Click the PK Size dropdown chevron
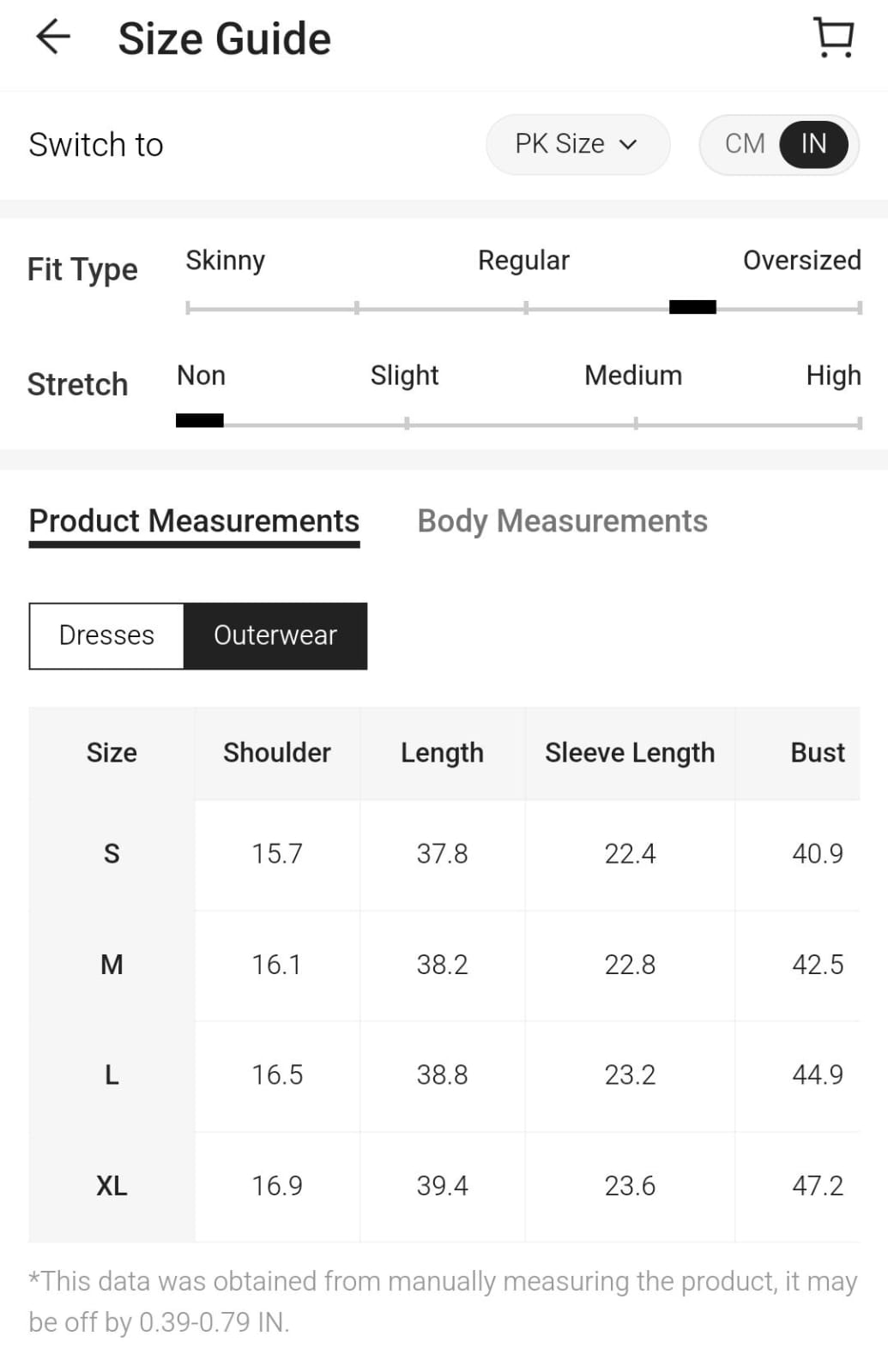Viewport: 888px width, 1372px height. tap(629, 145)
